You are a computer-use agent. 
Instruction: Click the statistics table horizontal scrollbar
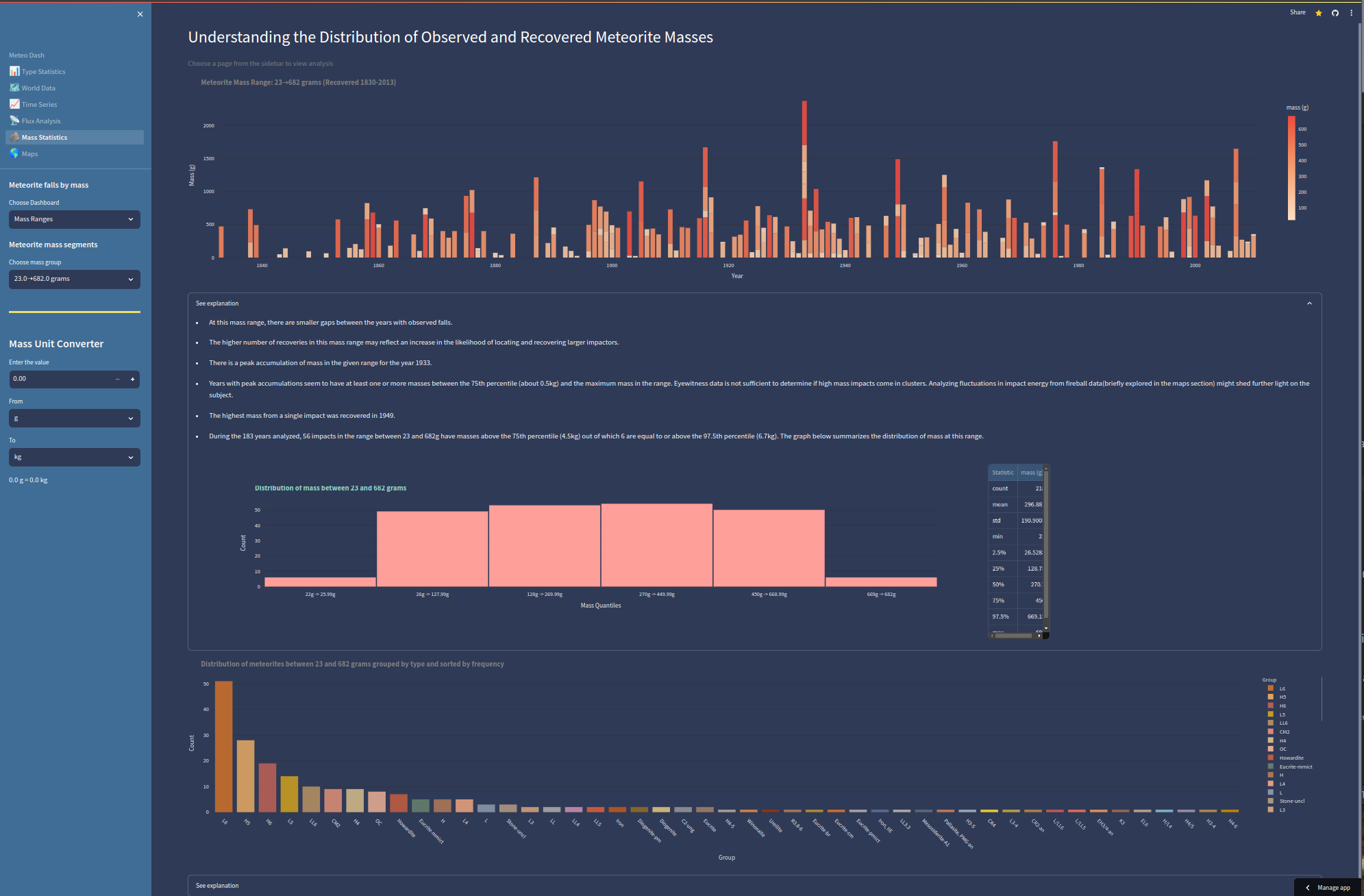pyautogui.click(x=1015, y=636)
